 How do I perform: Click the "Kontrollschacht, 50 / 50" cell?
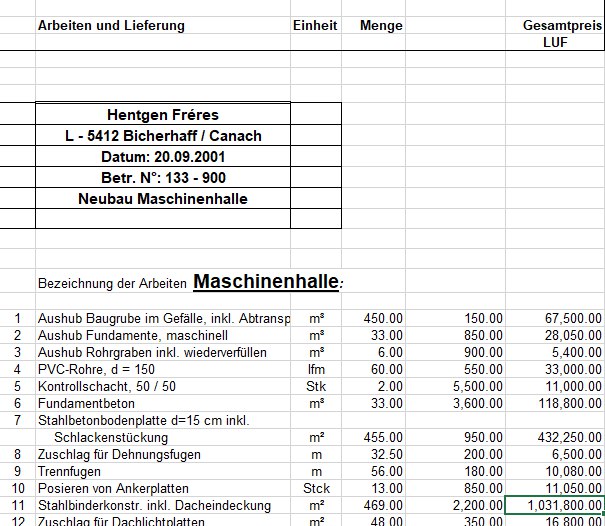coord(106,386)
